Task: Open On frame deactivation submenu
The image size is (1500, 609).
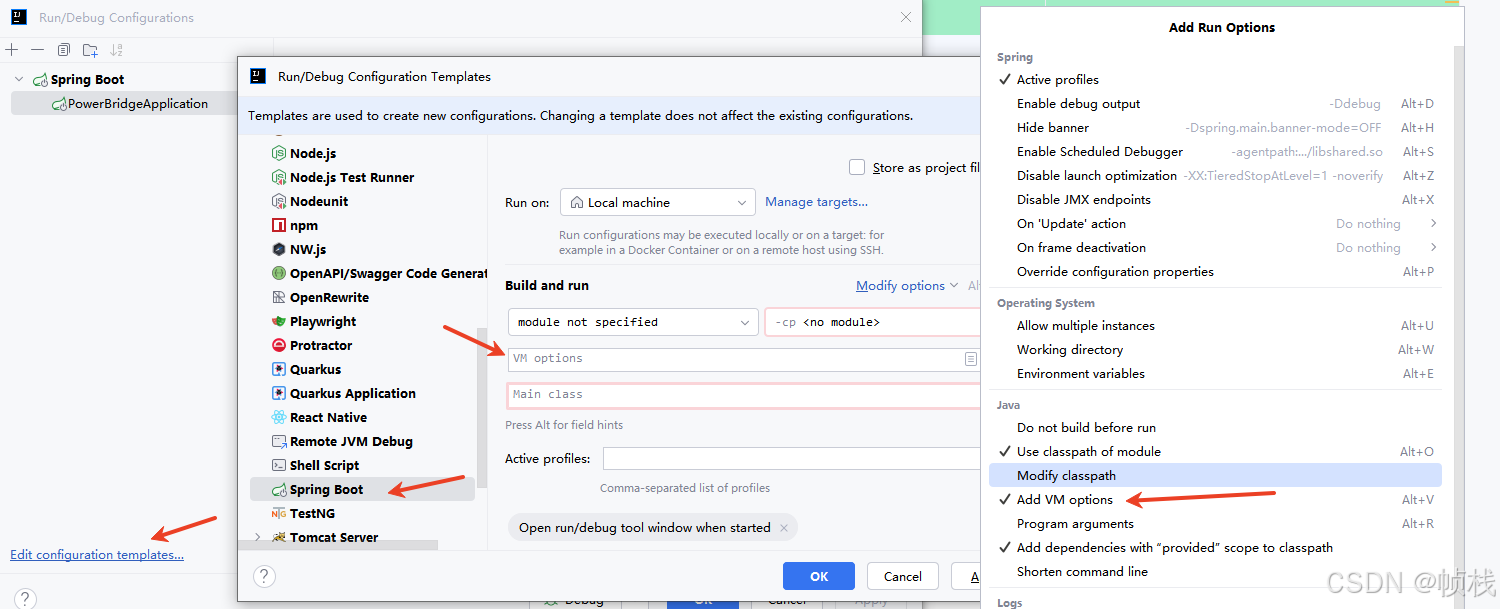Action: pos(1215,247)
